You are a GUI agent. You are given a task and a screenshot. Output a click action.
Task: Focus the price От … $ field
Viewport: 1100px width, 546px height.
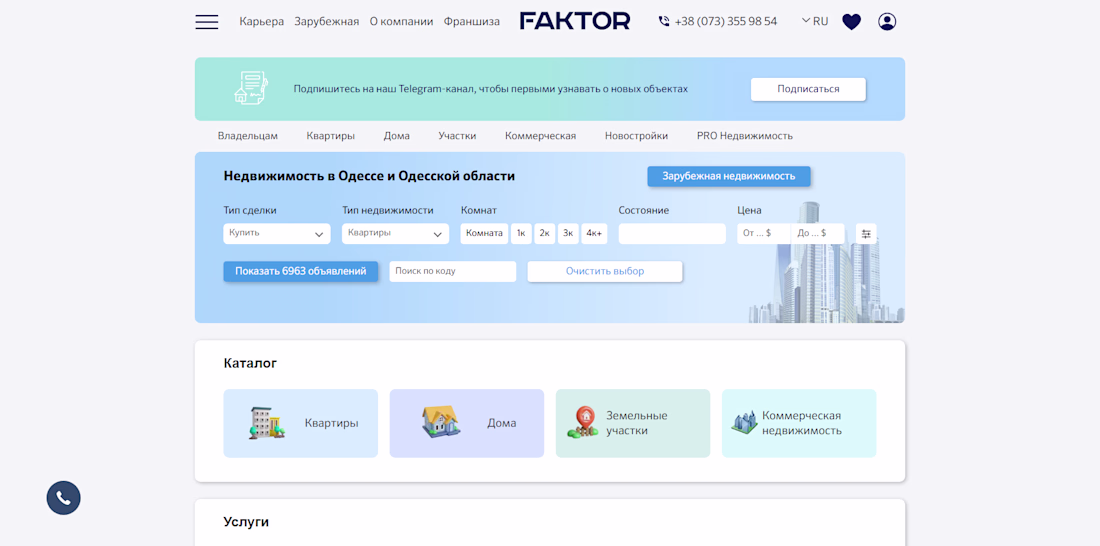[764, 234]
